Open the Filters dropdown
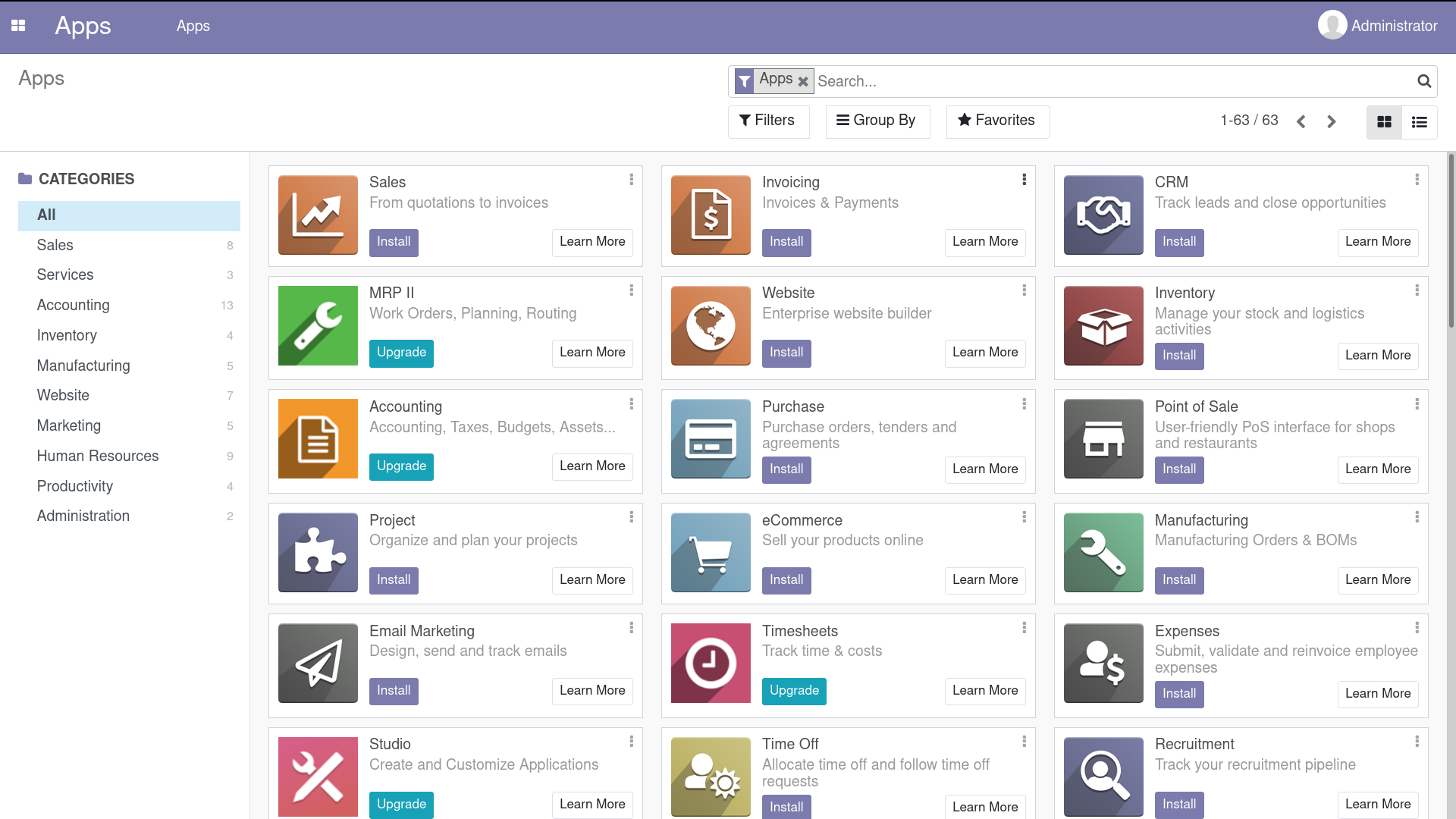This screenshot has width=1456, height=819. click(767, 121)
